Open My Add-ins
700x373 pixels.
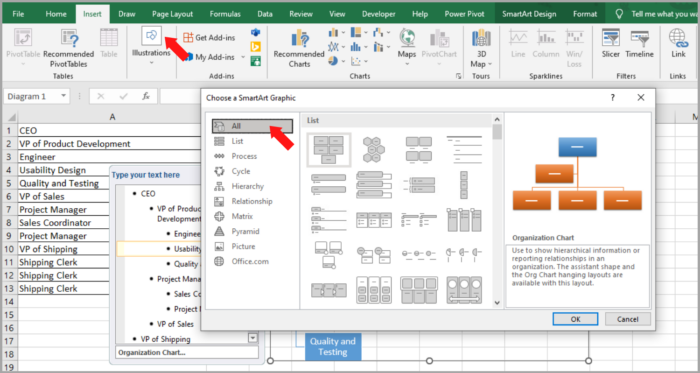pos(209,57)
